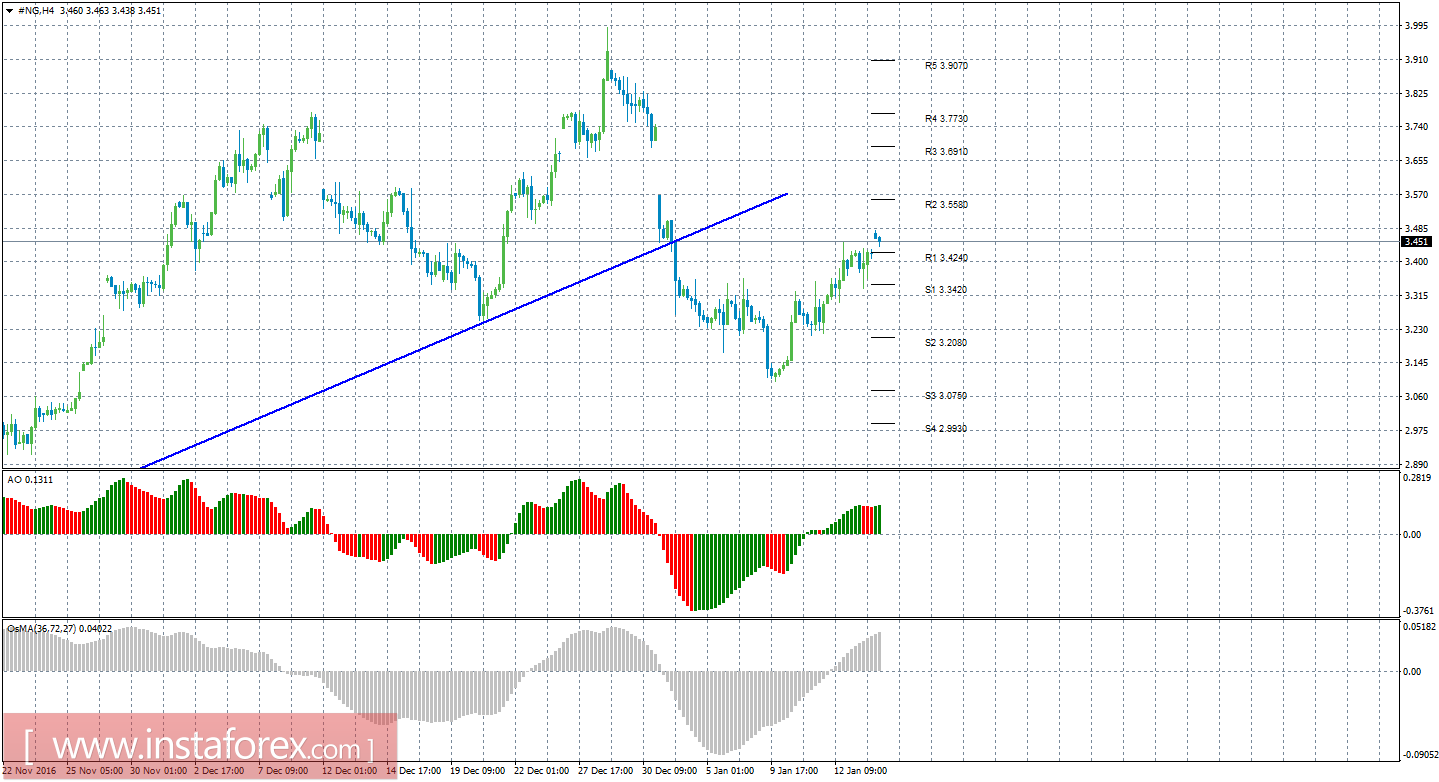
Task: Click the S1 3.3420 pivot label
Action: pyautogui.click(x=946, y=289)
